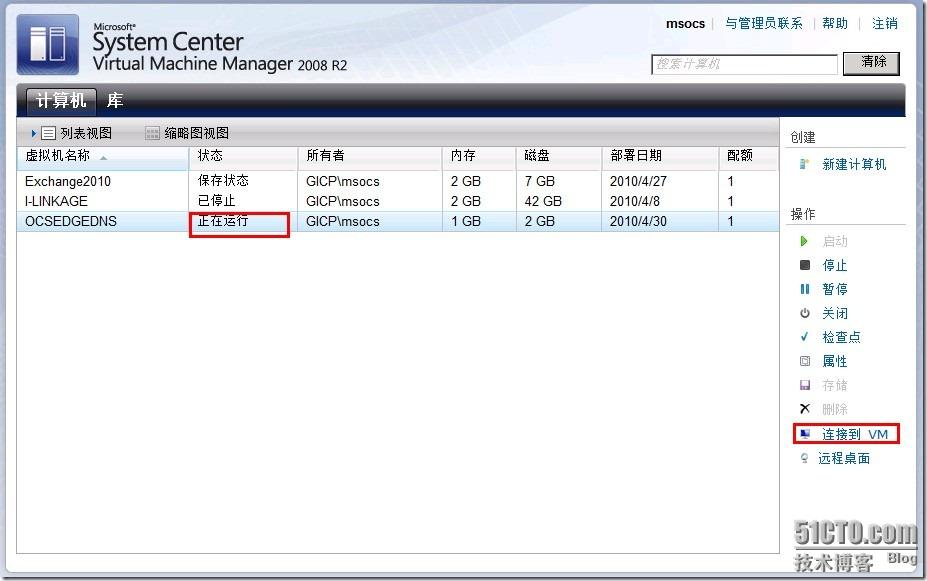Image resolution: width=927 pixels, height=581 pixels.
Task: Sort by 状态 column header
Action: pos(243,156)
